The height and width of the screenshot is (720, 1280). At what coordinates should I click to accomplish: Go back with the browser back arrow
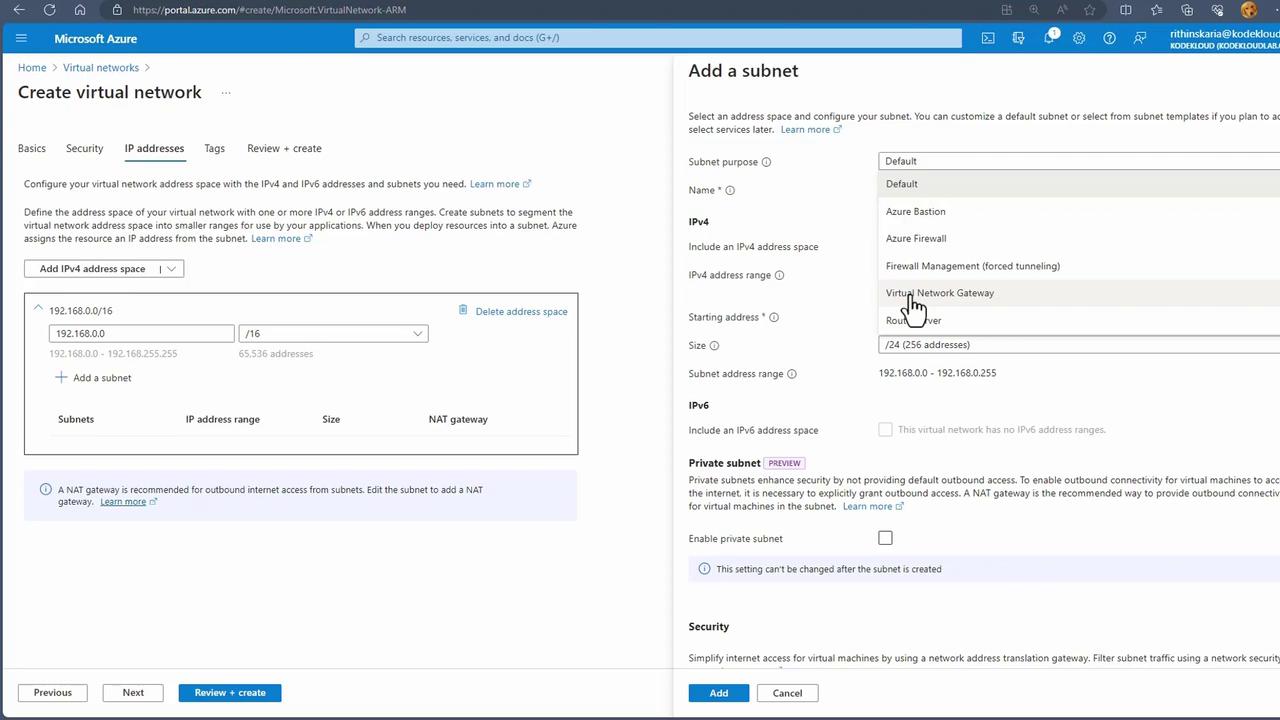click(18, 10)
